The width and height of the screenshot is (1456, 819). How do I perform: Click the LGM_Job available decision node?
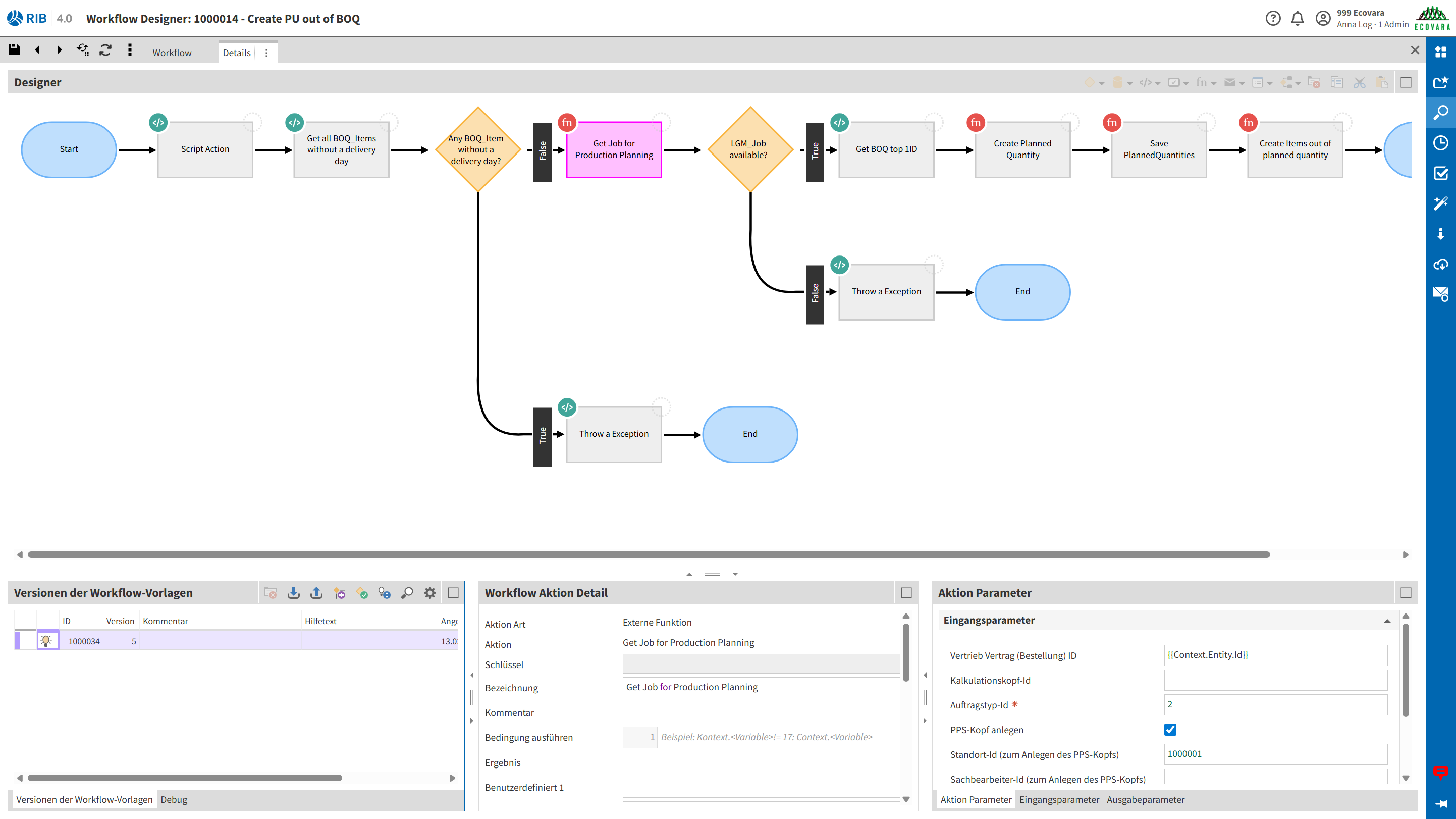[749, 149]
